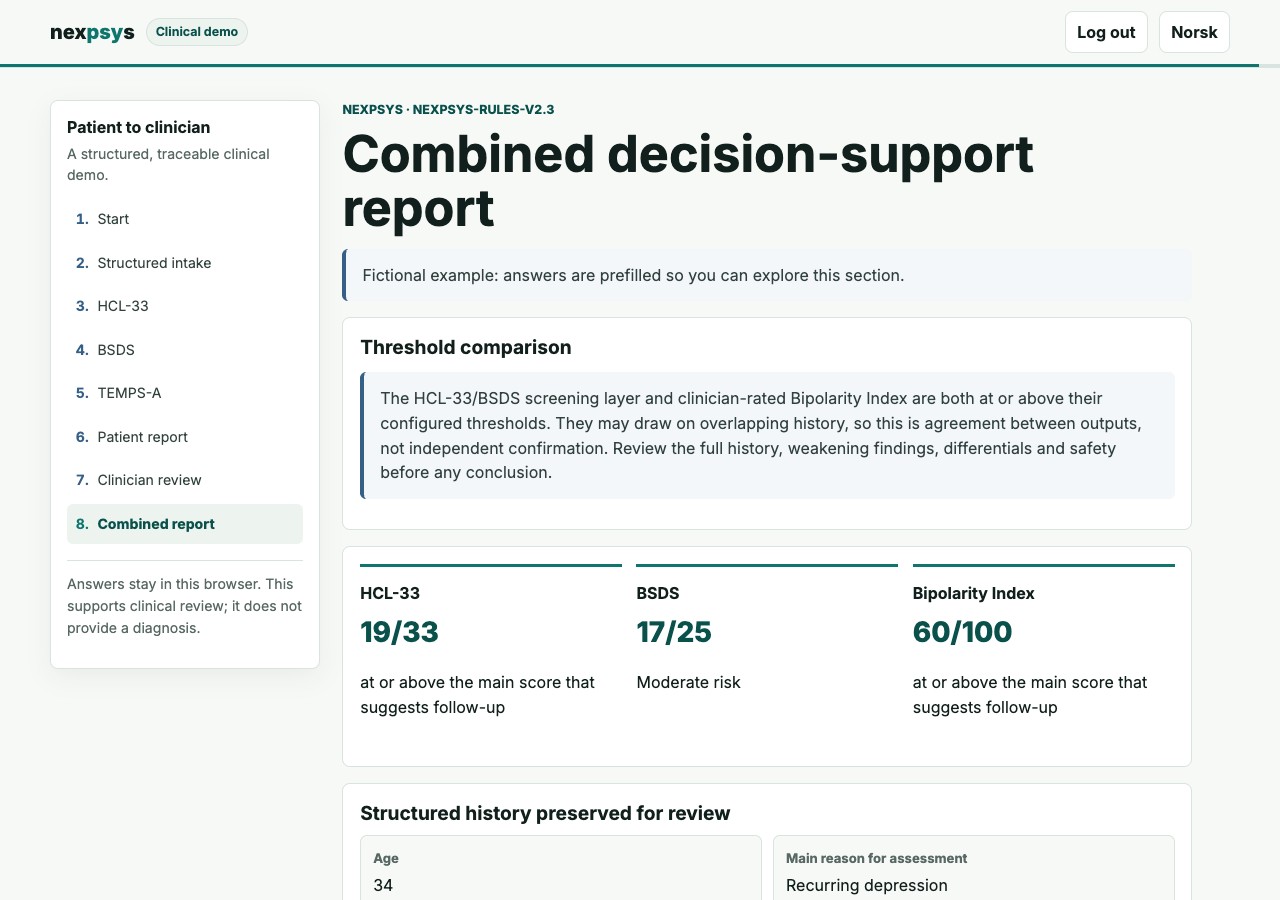Image resolution: width=1280 pixels, height=900 pixels.
Task: Click the nexpsys logo
Action: click(x=92, y=32)
